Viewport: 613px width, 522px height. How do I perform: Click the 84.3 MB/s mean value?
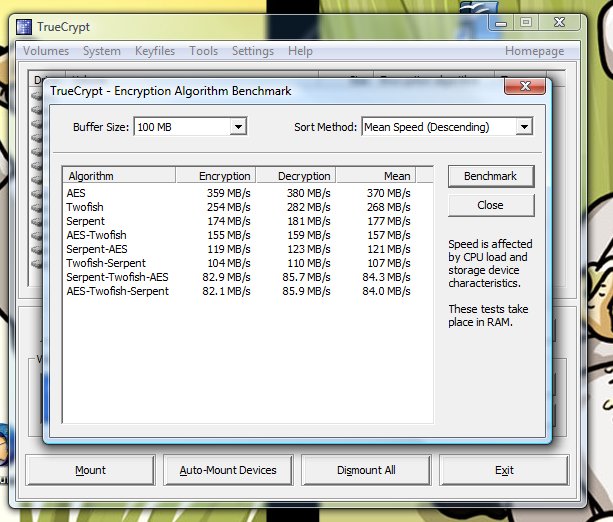pos(386,277)
